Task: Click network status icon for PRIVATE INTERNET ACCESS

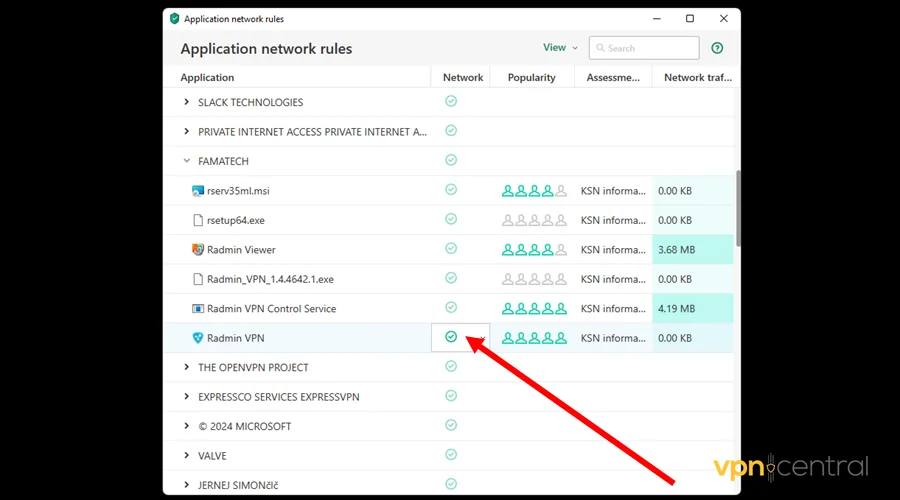Action: pos(451,131)
